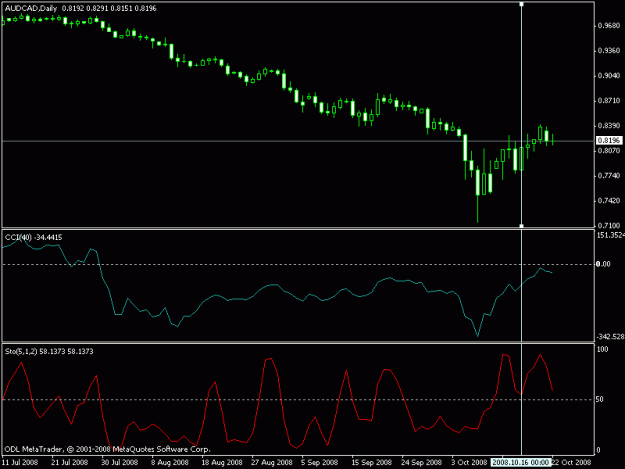The height and width of the screenshot is (469, 625).
Task: Click the 0.9680 price scale label
Action: point(609,26)
